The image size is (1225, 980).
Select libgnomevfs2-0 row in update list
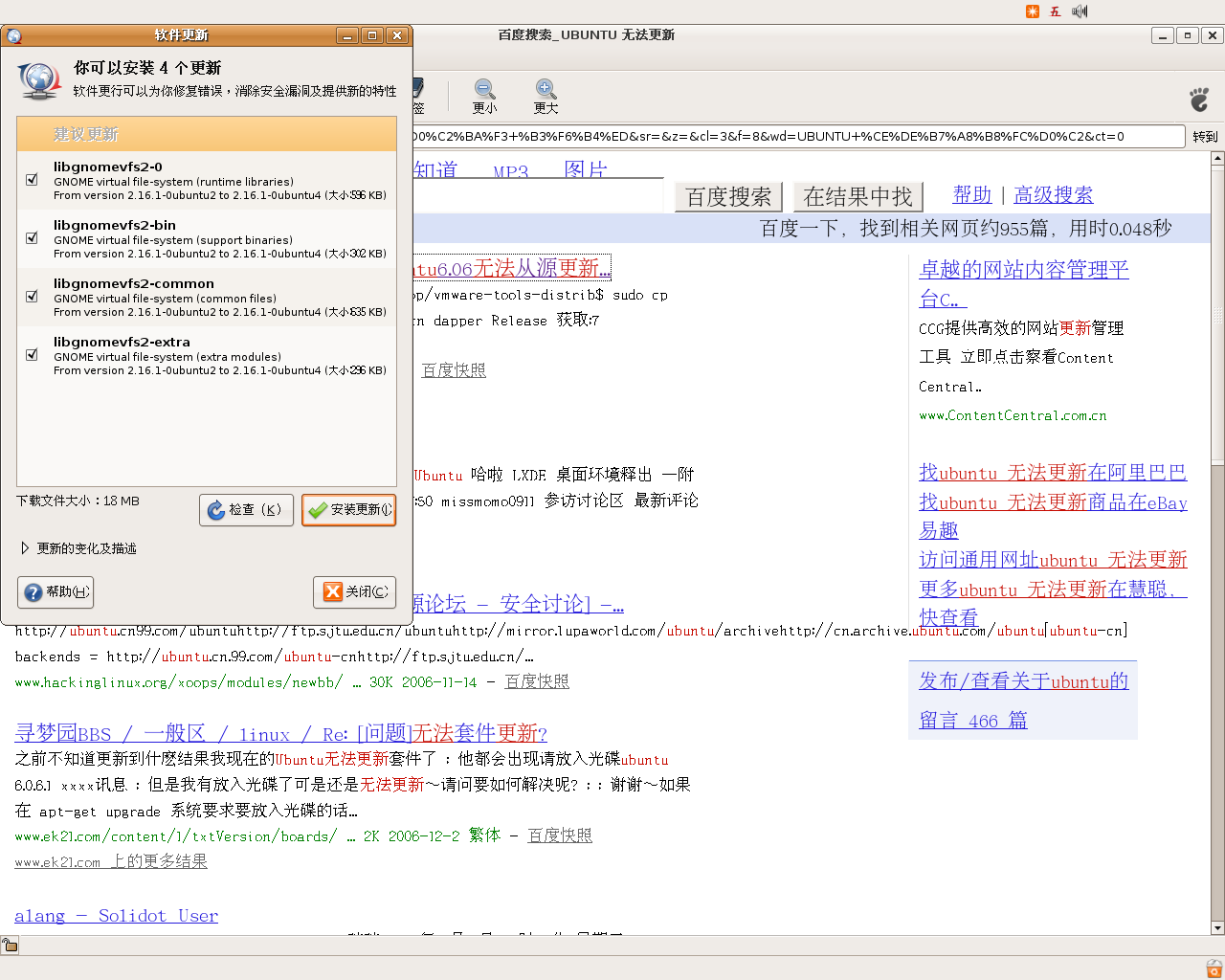coord(207,180)
